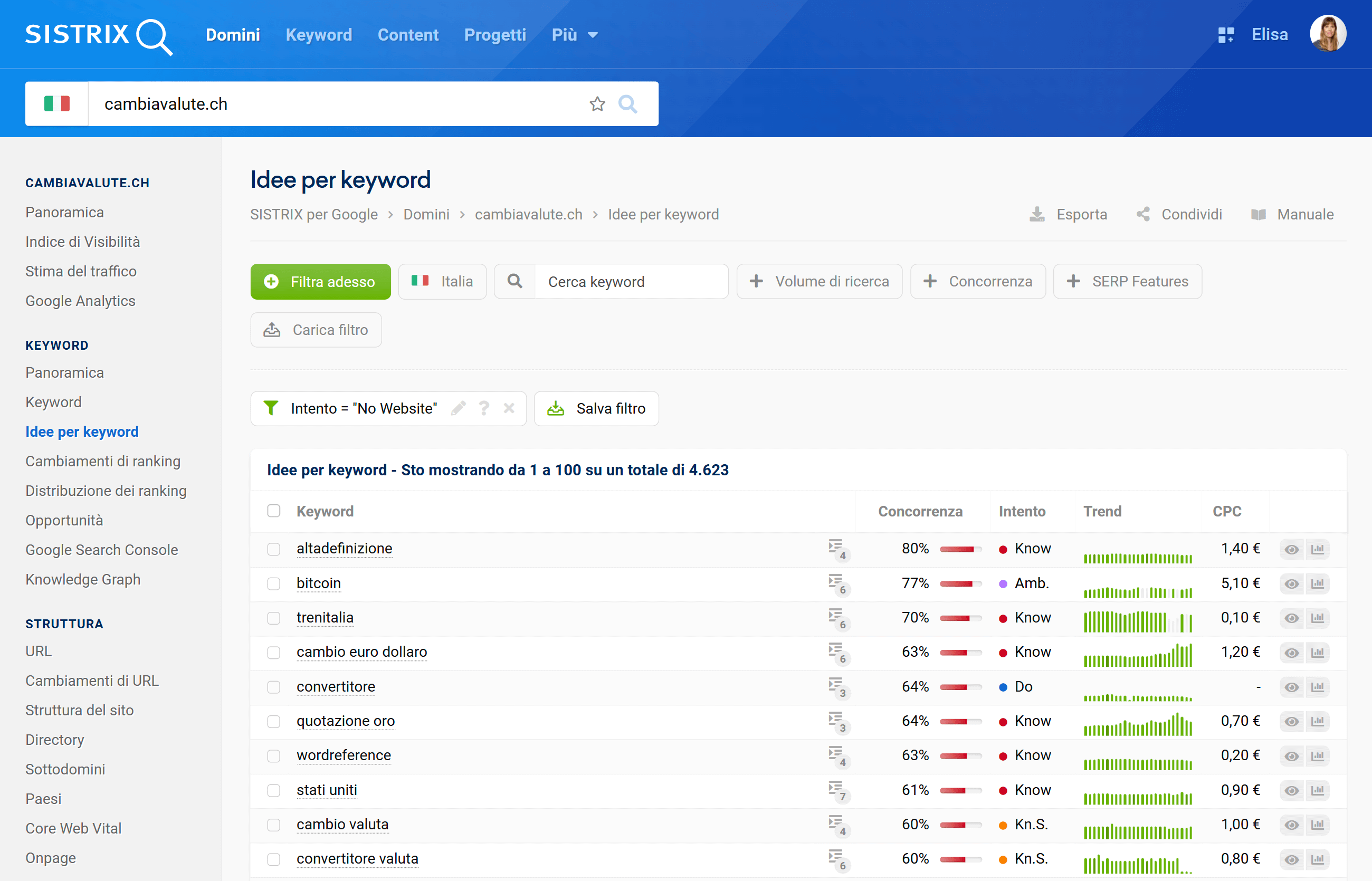The height and width of the screenshot is (881, 1372).
Task: Expand the Volume di ricerca filter
Action: [x=820, y=281]
